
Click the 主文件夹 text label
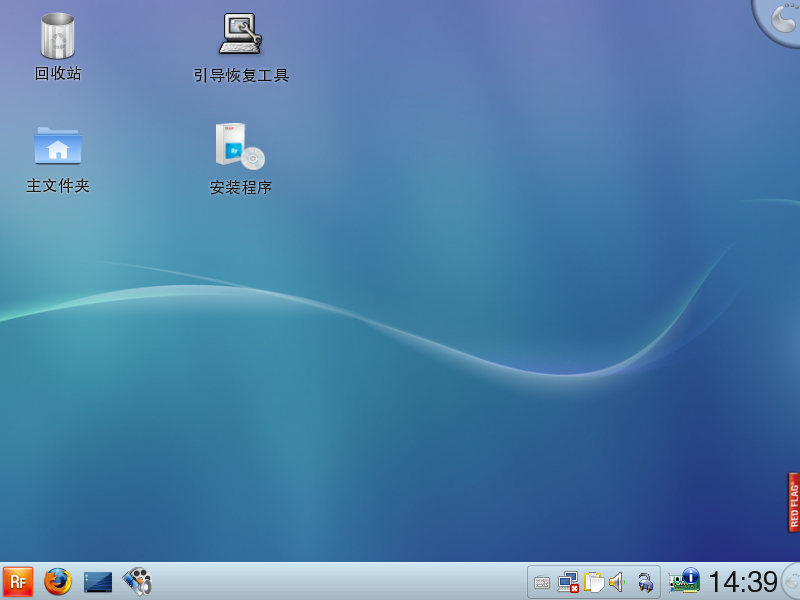click(x=57, y=186)
